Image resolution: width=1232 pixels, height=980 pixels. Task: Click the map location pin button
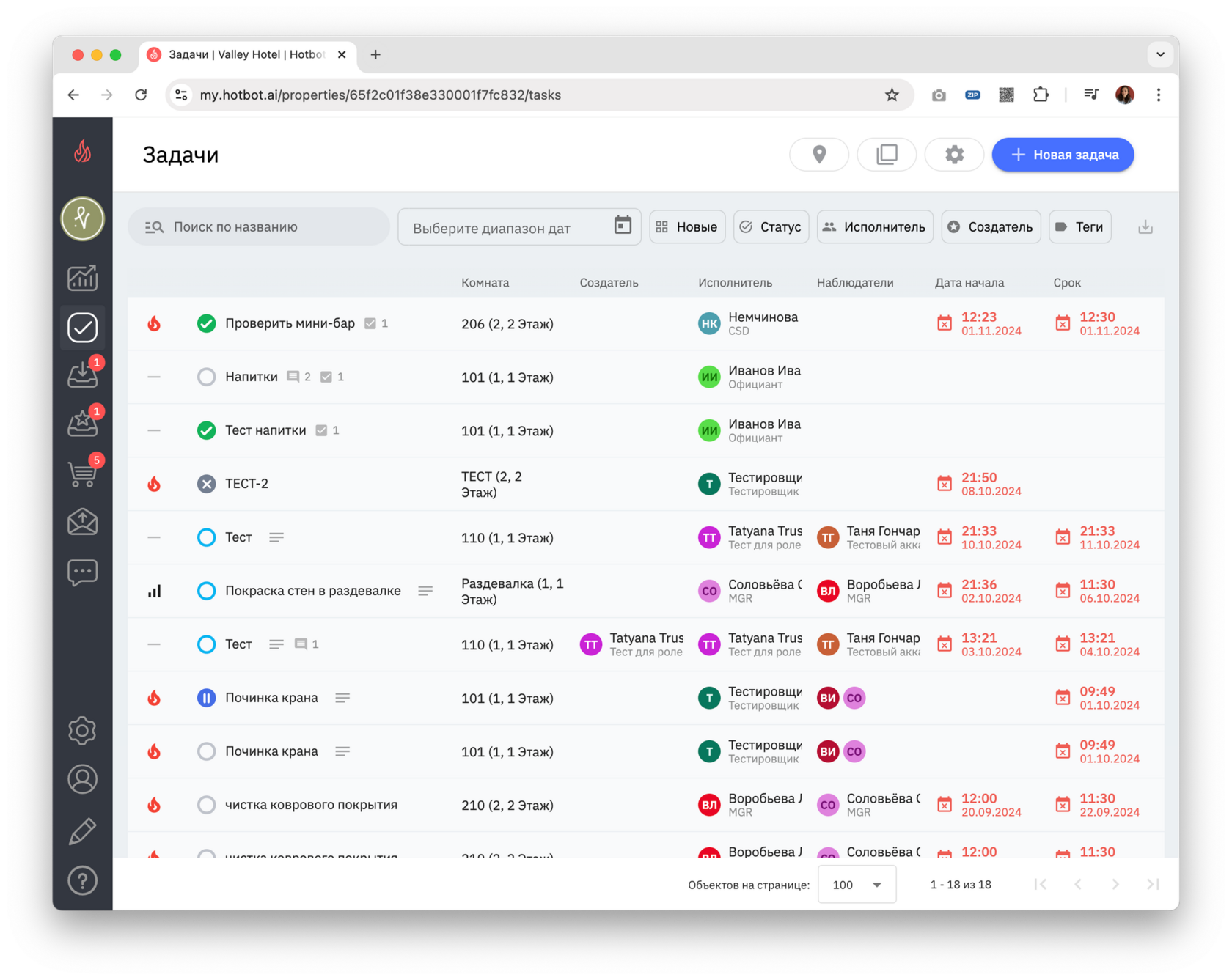(x=819, y=155)
